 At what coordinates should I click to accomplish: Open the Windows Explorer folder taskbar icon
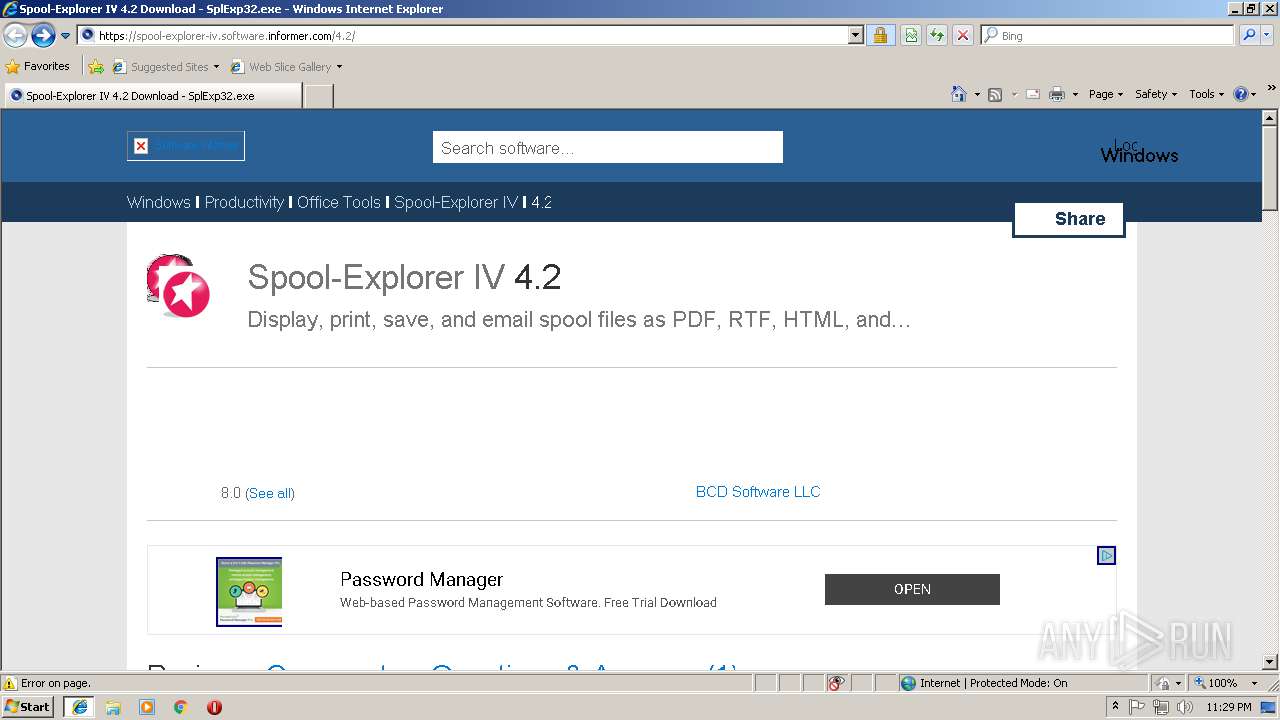[113, 707]
